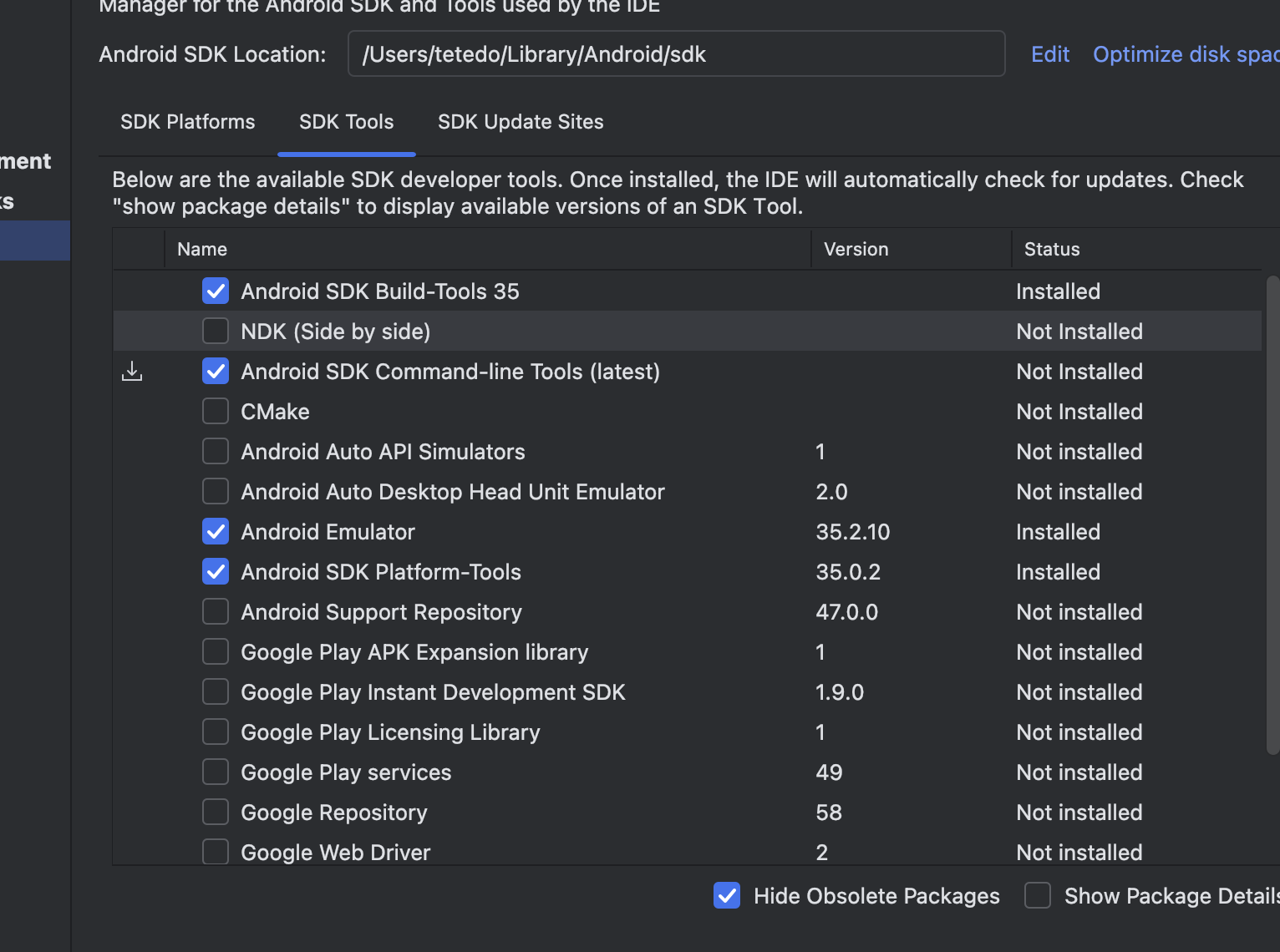Uncheck Android SDK Build-Tools 35 checkbox
The height and width of the screenshot is (952, 1280).
coord(216,291)
